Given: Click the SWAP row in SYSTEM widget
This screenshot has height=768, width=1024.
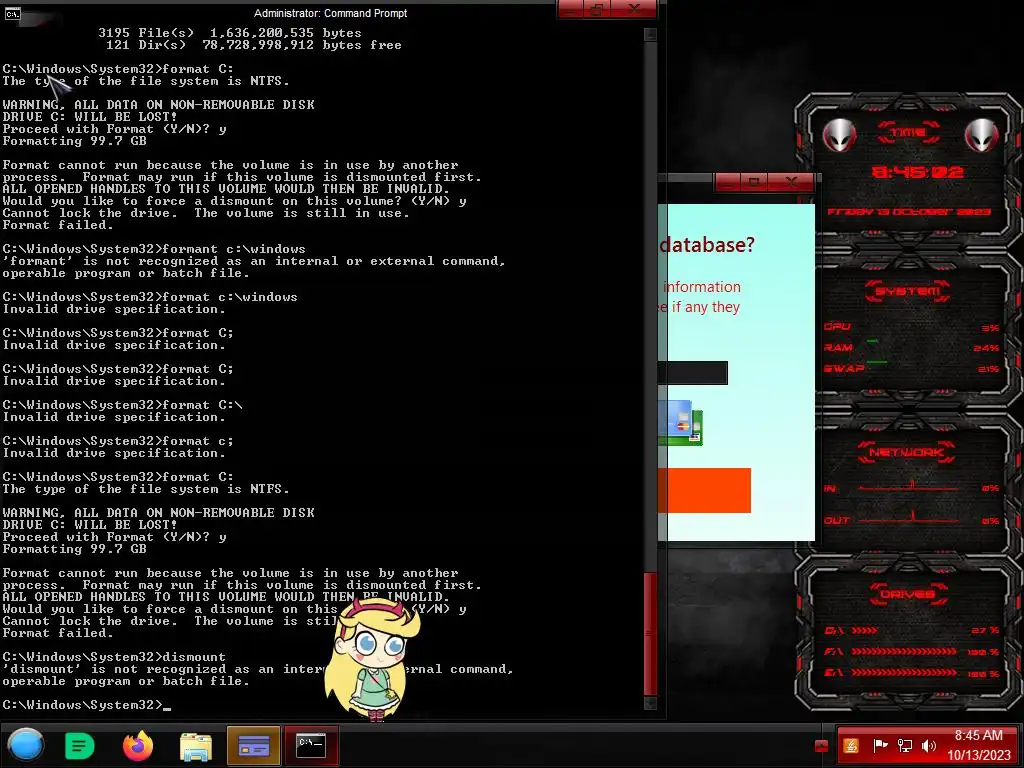Looking at the screenshot, I should click(912, 368).
